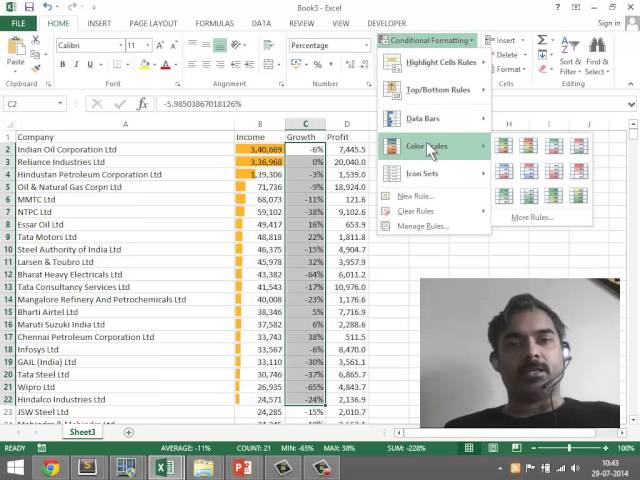Click Merge & Center icon
640x480 pixels.
pos(268,64)
